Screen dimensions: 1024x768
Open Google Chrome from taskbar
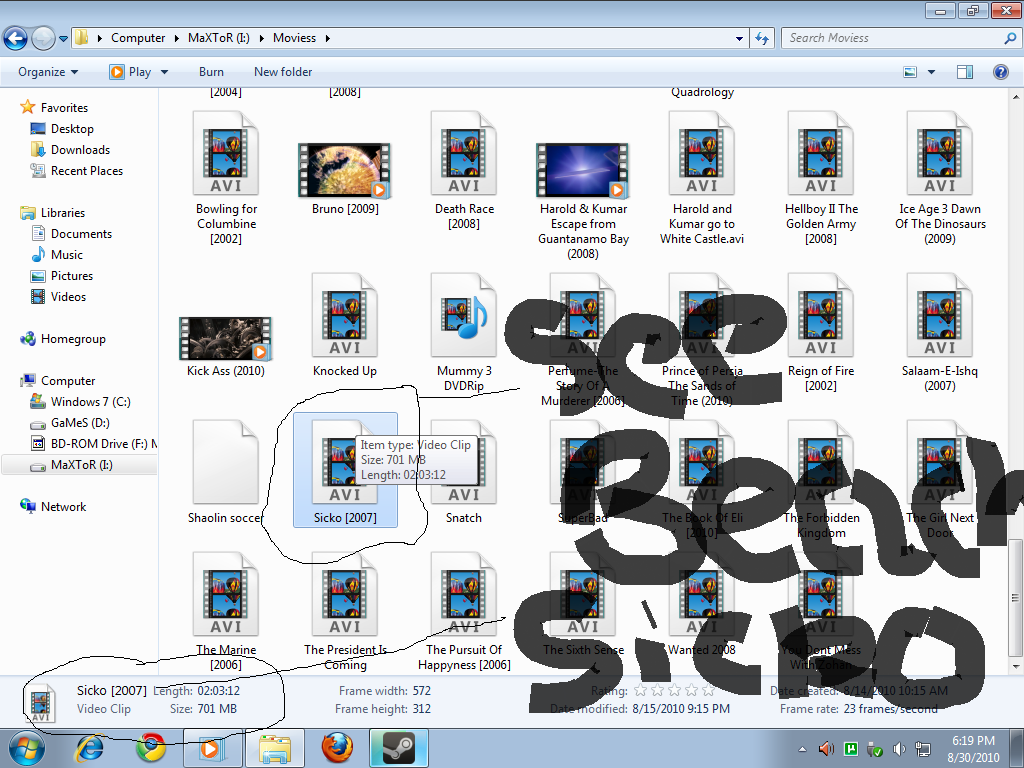(151, 748)
